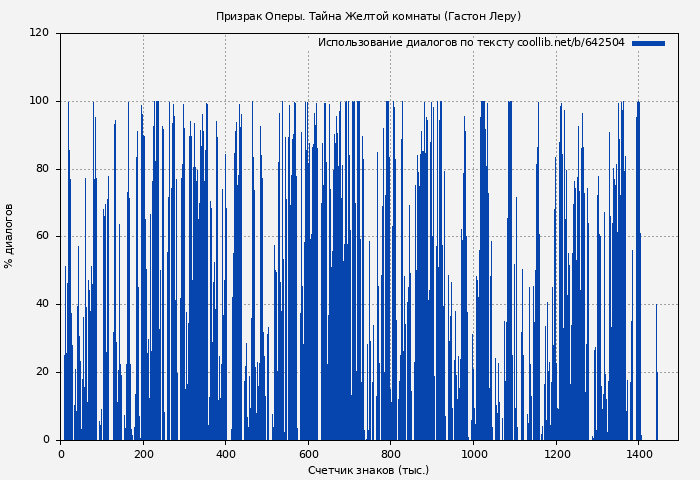Click the 1400 tick label on the x-axis
The width and height of the screenshot is (700, 480).
tap(639, 454)
